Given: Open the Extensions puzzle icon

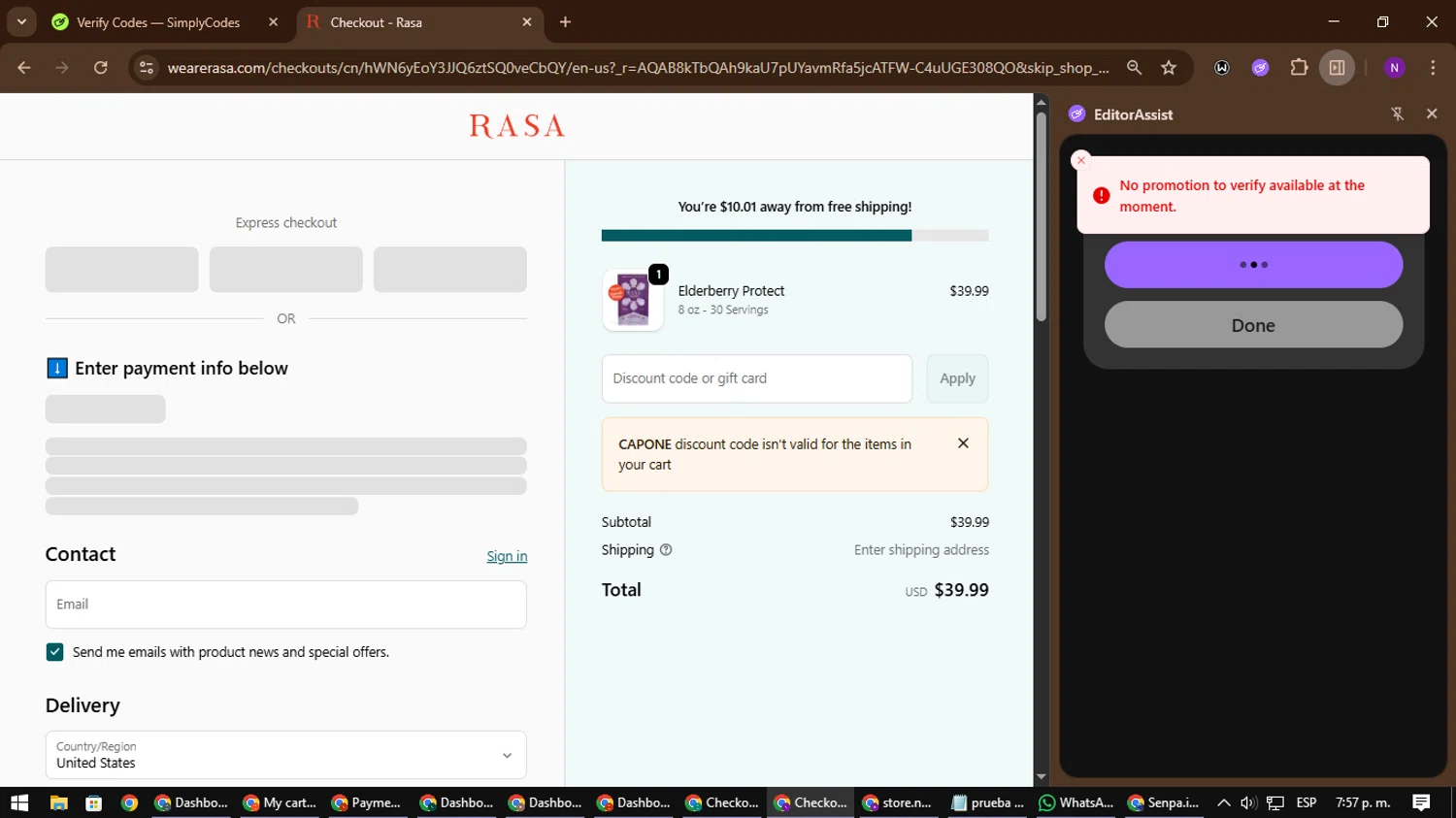Looking at the screenshot, I should [1299, 68].
